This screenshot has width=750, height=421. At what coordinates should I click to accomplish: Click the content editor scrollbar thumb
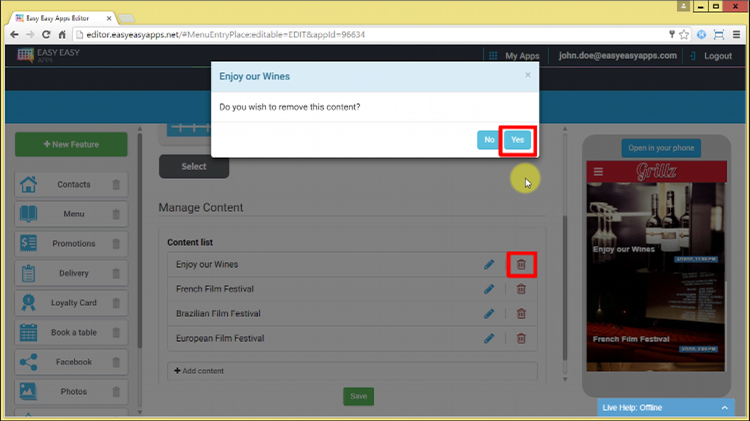(x=565, y=288)
